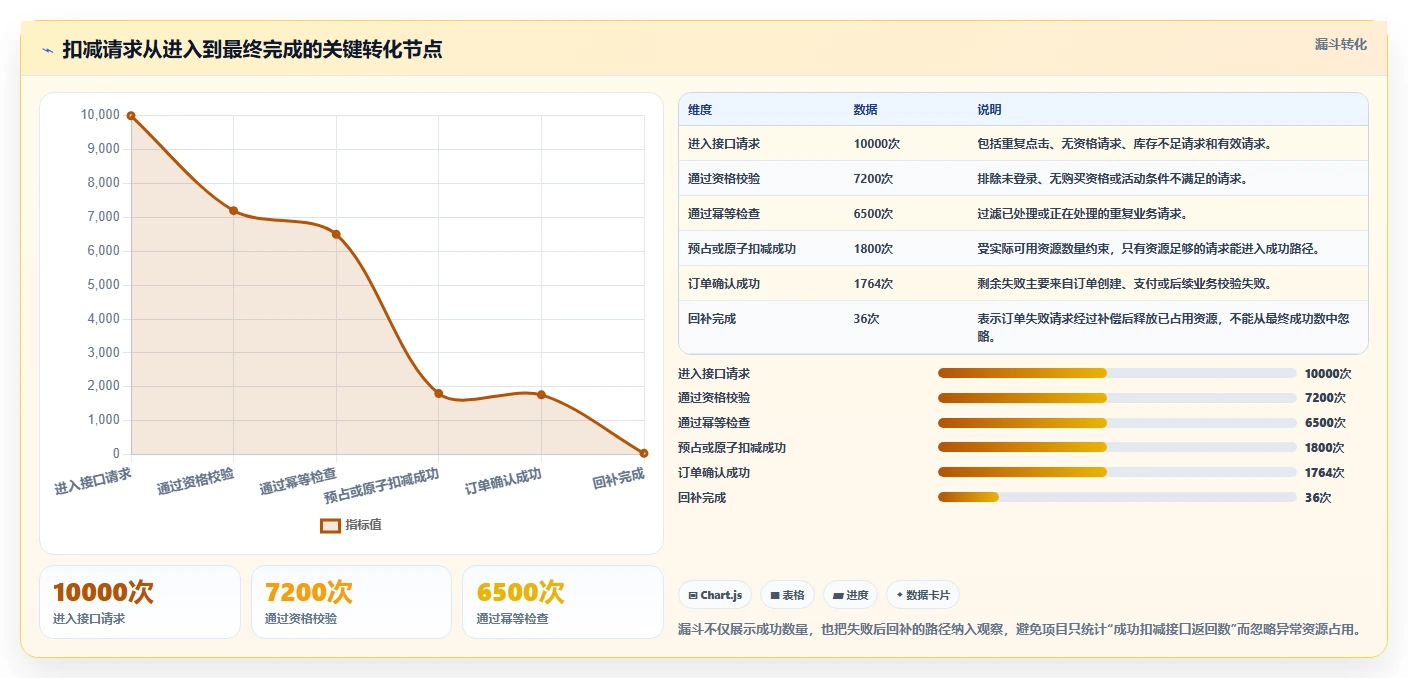This screenshot has width=1408, height=678.
Task: Open the 10000次 进入接口请求 data card
Action: 140,602
